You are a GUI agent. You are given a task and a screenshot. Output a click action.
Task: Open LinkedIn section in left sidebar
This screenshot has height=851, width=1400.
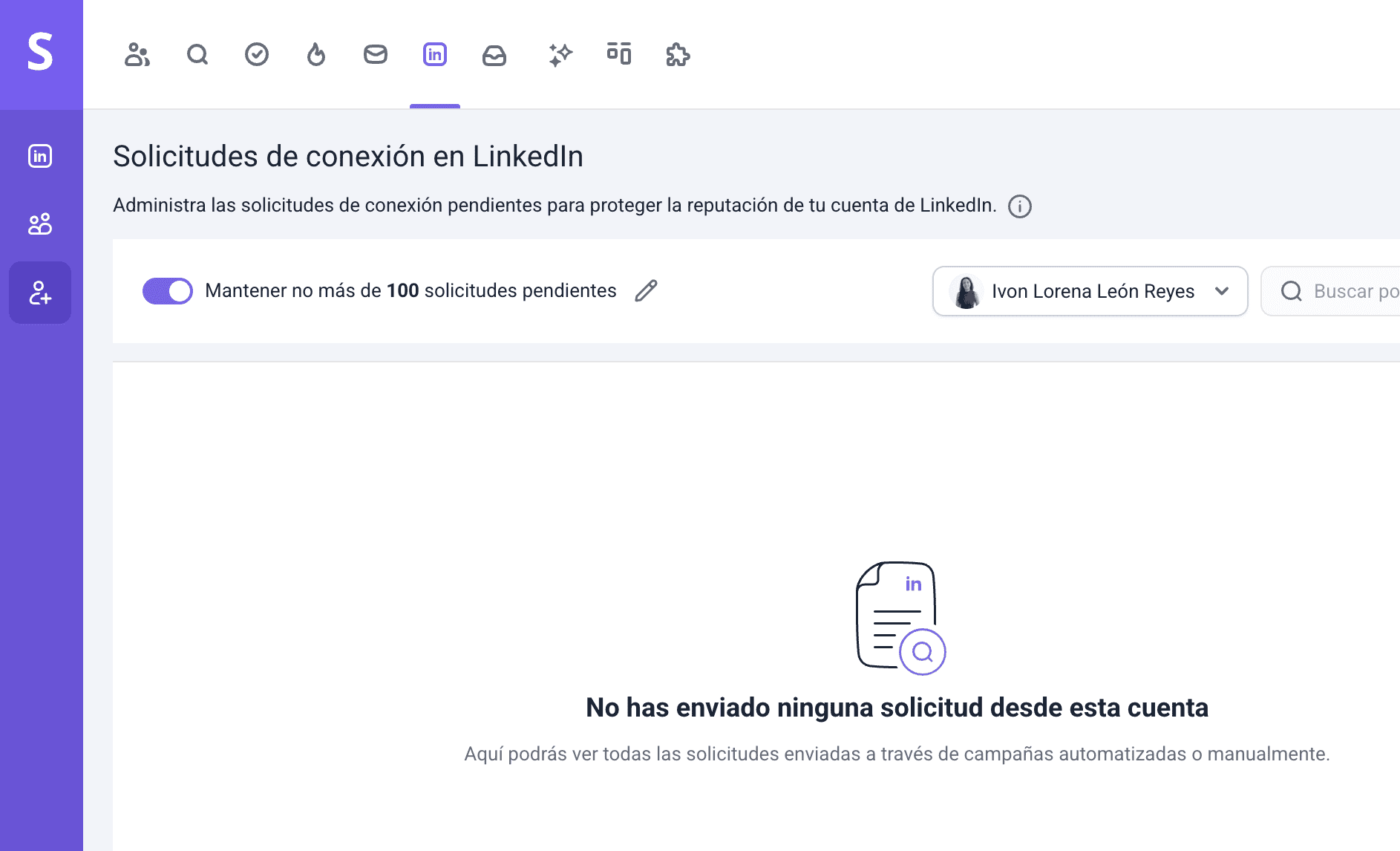click(x=40, y=156)
